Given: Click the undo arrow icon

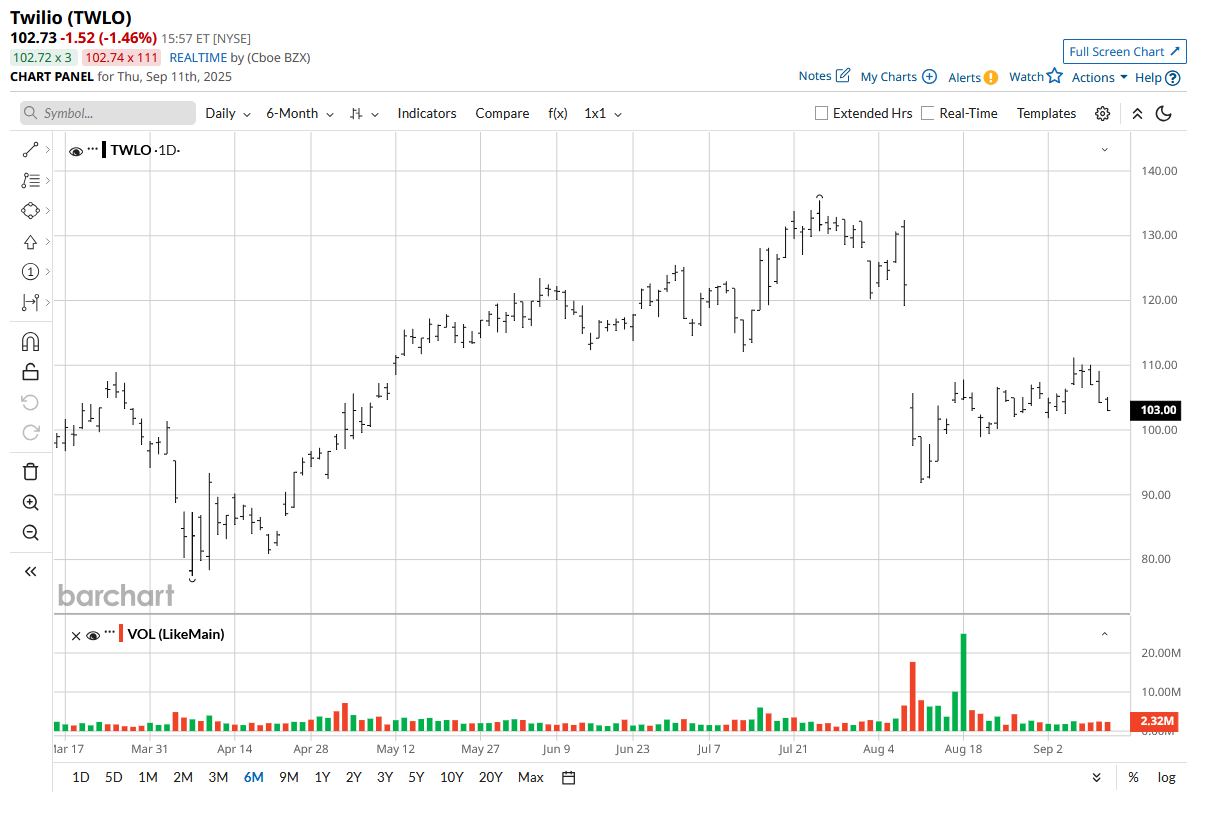Looking at the screenshot, I should [30, 402].
